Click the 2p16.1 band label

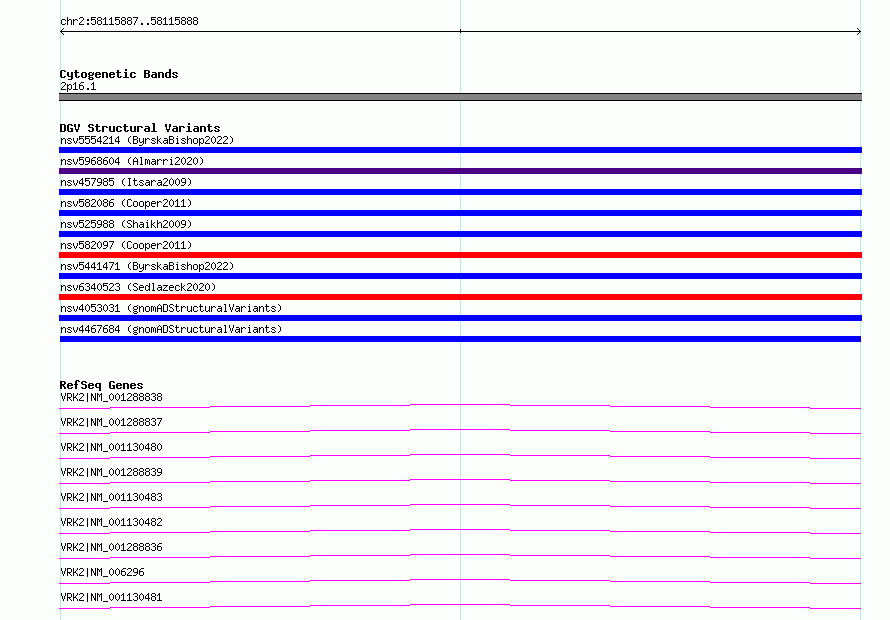click(78, 86)
